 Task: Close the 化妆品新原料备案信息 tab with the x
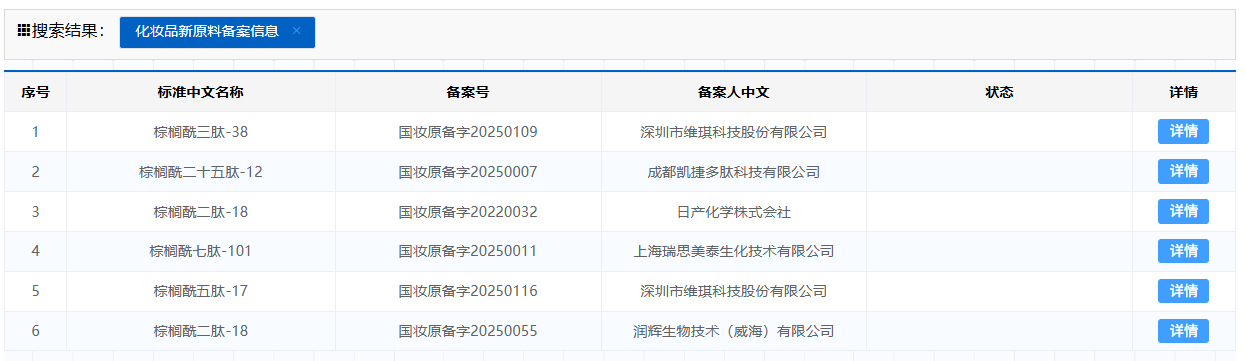(x=296, y=31)
